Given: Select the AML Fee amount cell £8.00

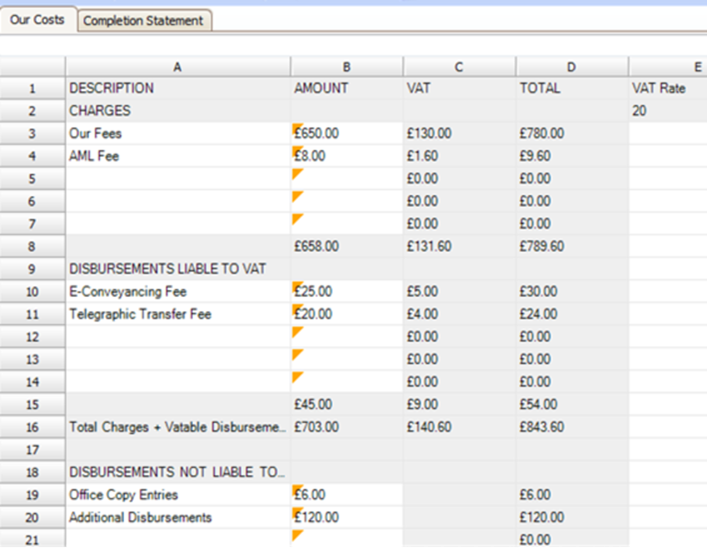Looking at the screenshot, I should (346, 156).
